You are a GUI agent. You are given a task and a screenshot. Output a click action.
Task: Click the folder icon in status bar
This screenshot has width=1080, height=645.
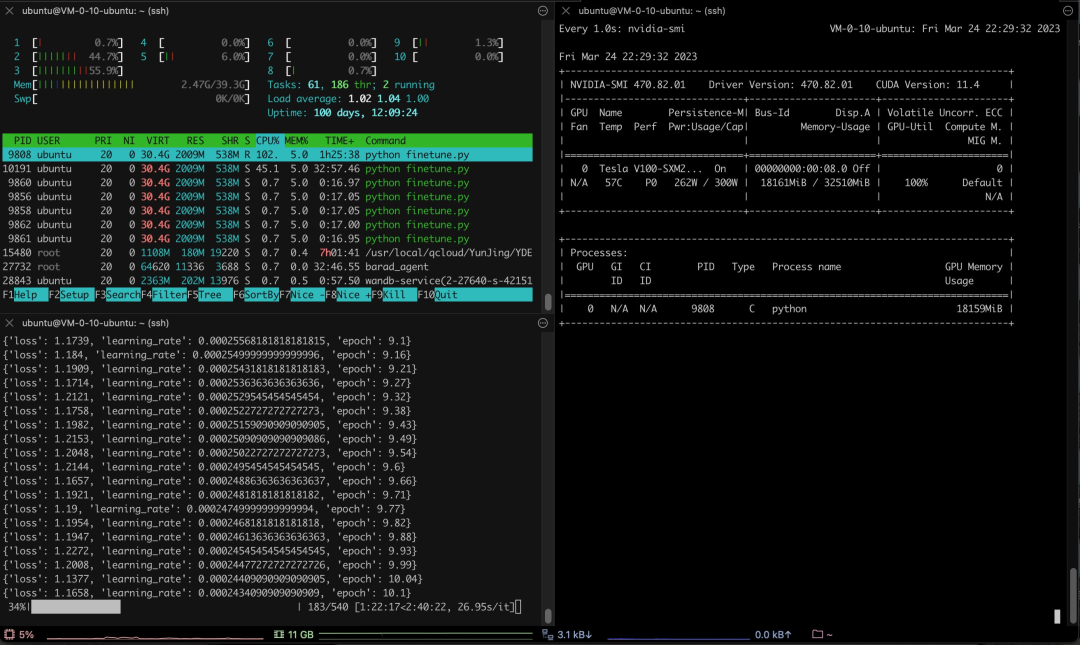pyautogui.click(x=817, y=635)
